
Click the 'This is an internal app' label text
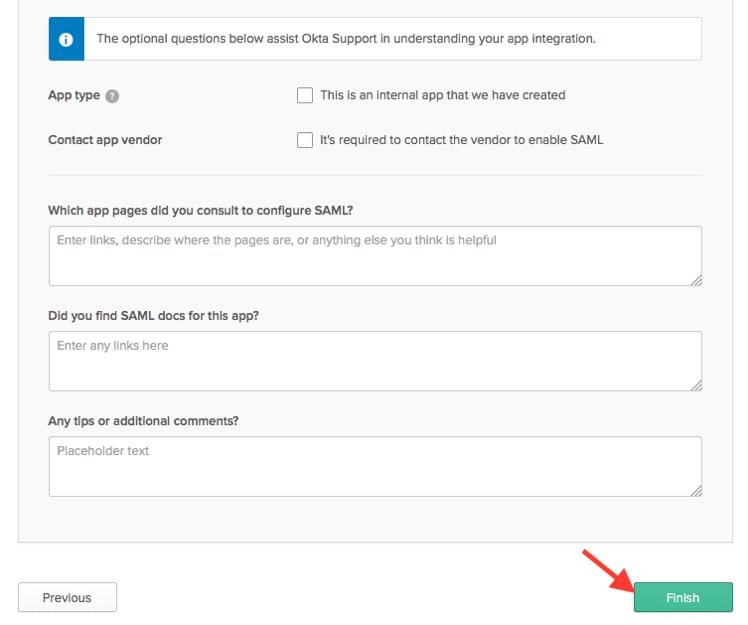pos(443,95)
